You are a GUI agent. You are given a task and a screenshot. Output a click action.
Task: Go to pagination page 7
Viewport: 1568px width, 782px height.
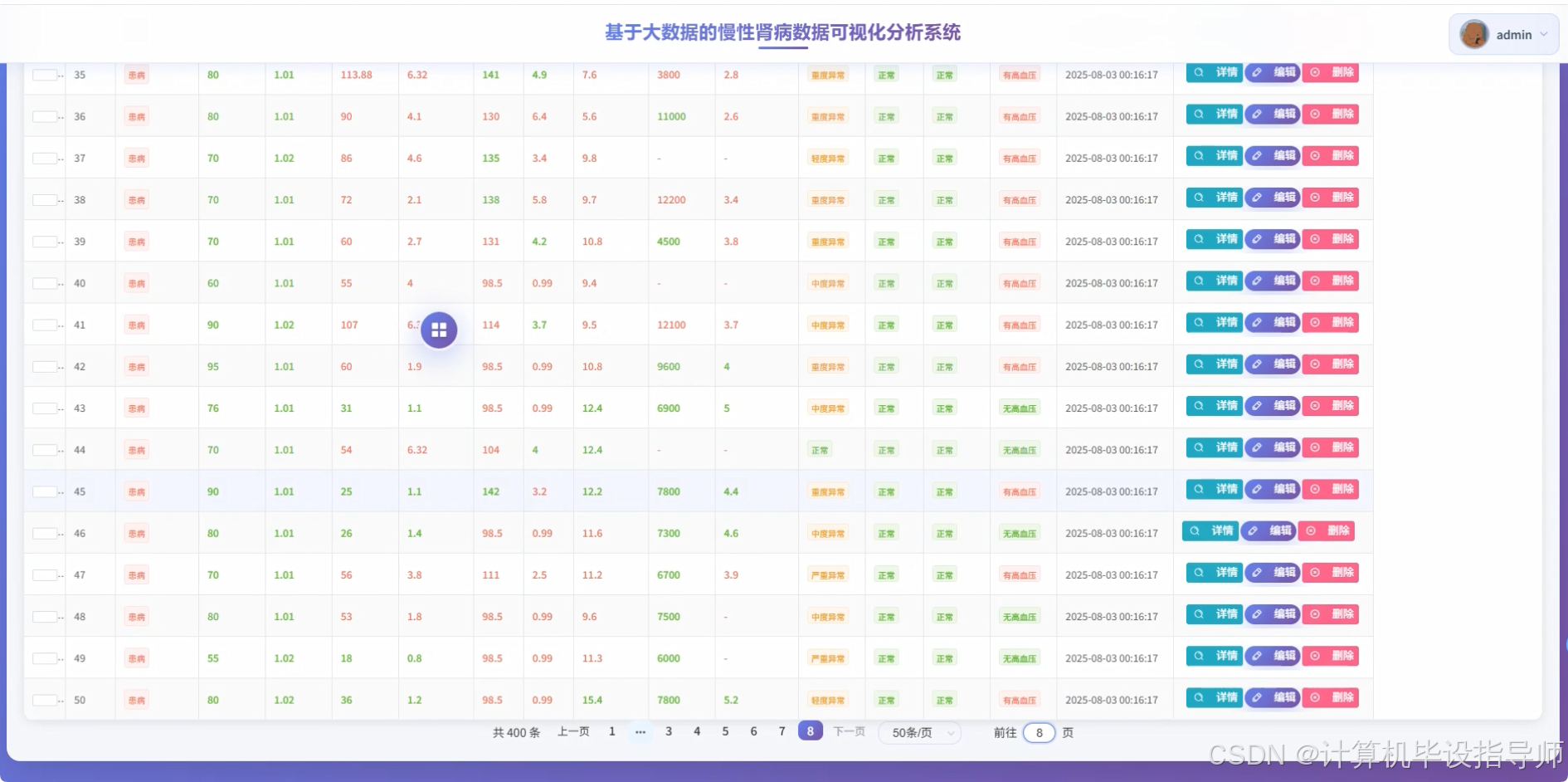(x=782, y=731)
